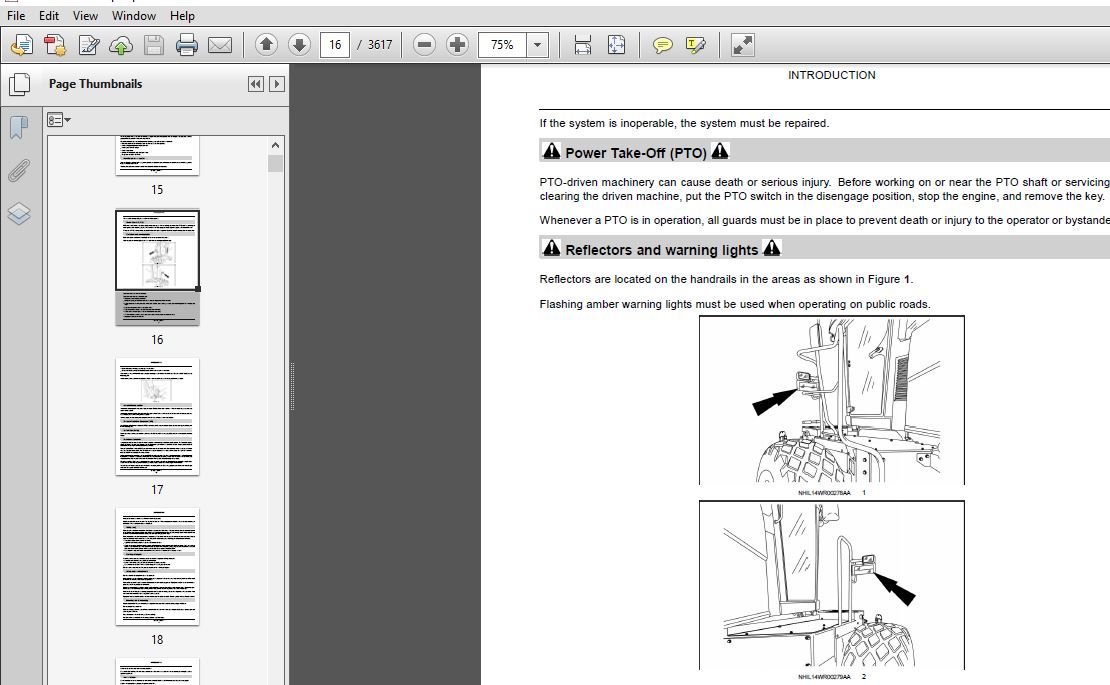This screenshot has width=1110, height=685.
Task: Add a sticky note comment
Action: tap(662, 45)
